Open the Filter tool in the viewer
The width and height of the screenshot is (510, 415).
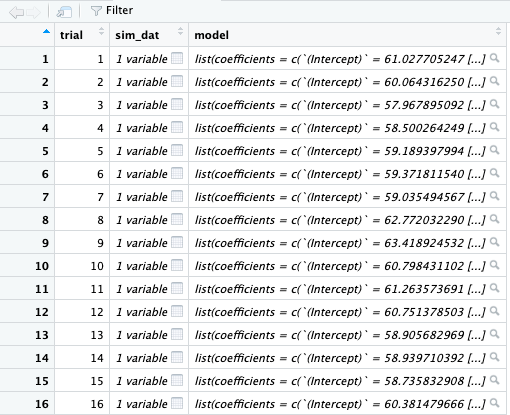point(112,11)
